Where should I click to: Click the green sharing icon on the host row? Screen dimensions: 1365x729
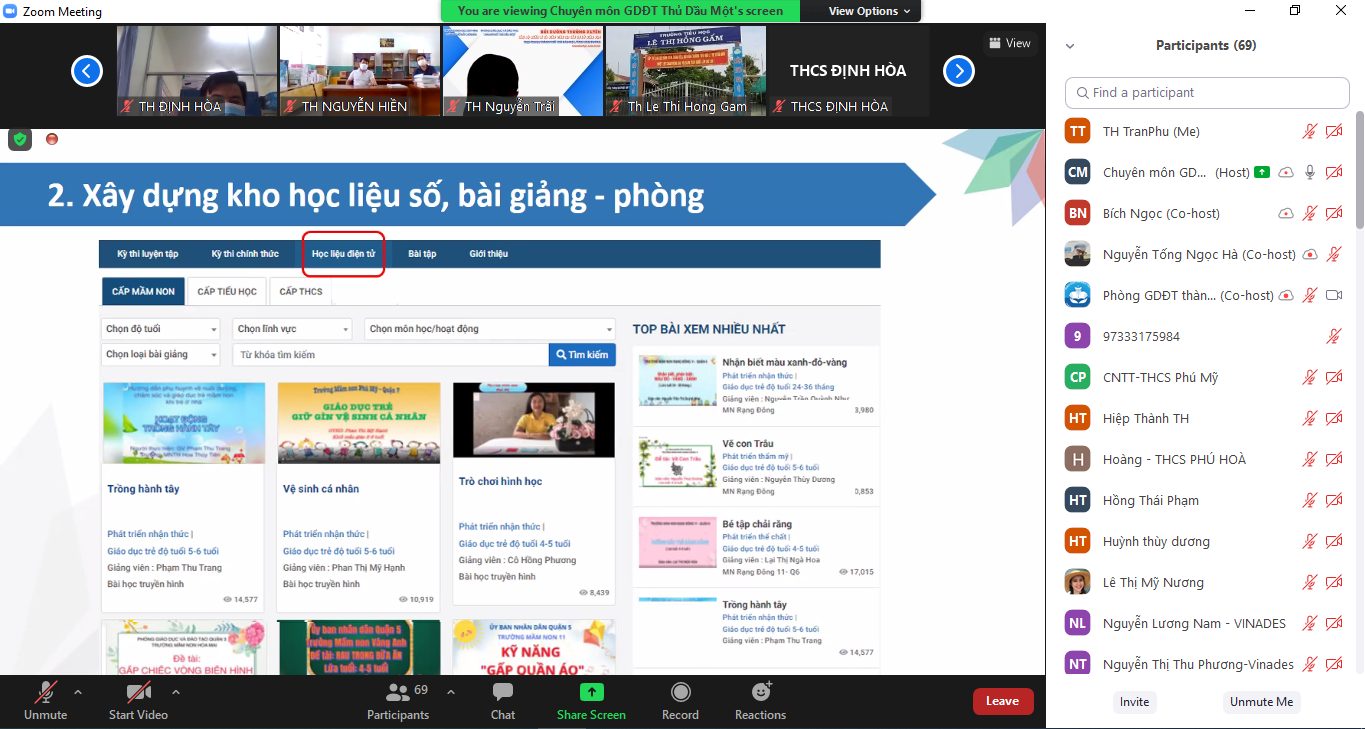pos(1262,172)
